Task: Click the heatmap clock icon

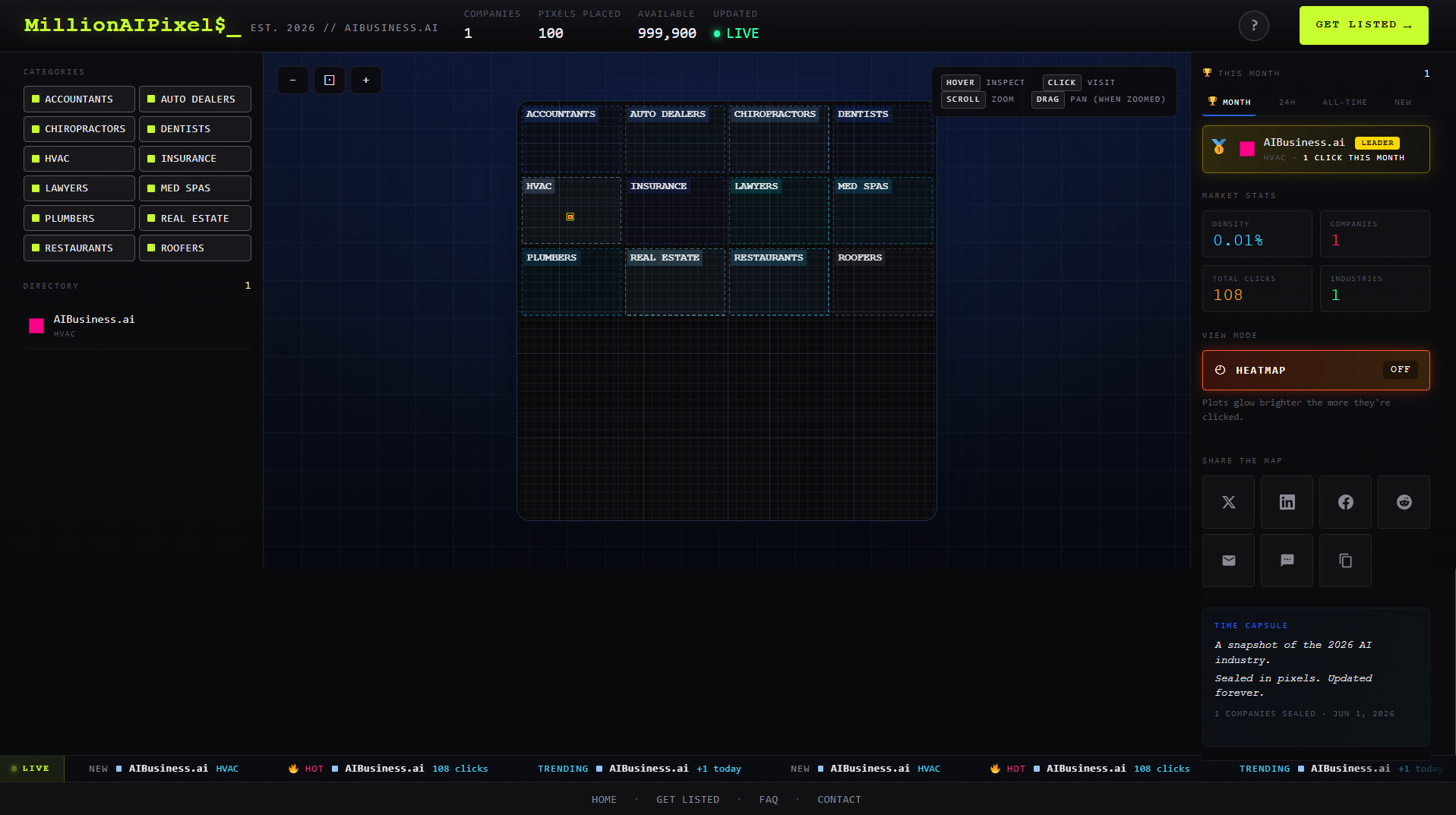Action: 1220,371
